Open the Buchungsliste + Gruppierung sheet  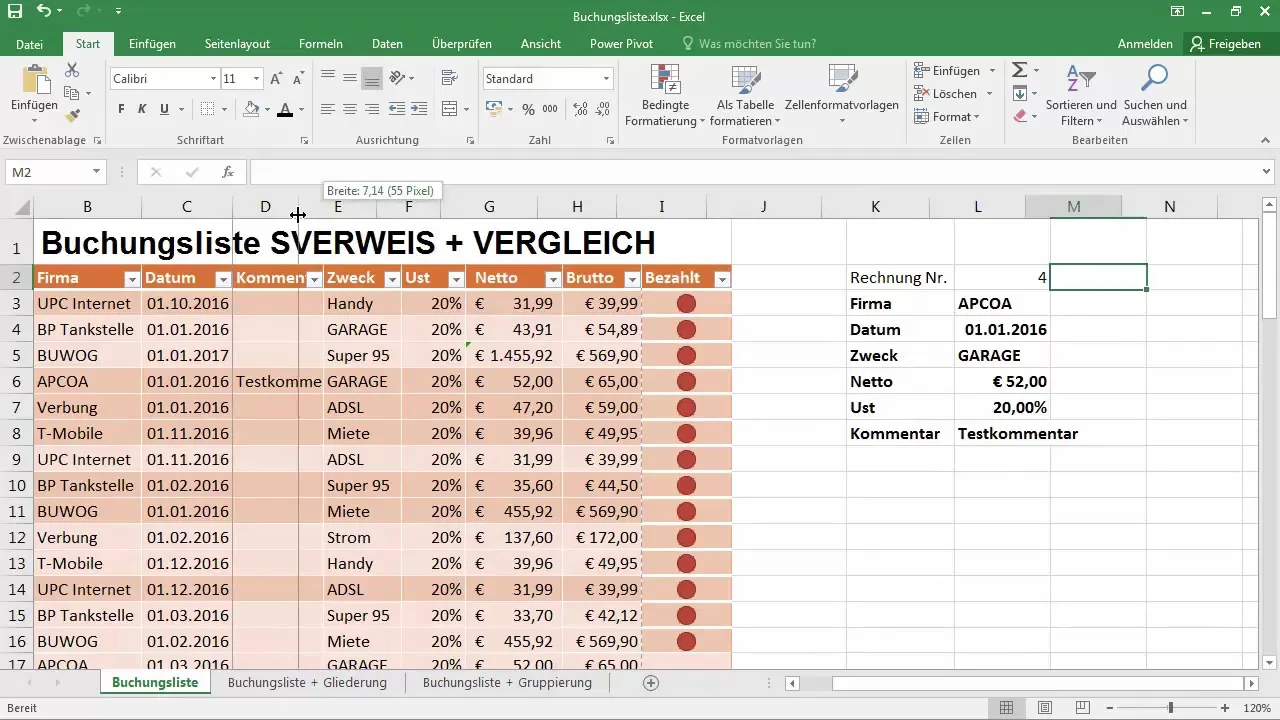pos(507,683)
